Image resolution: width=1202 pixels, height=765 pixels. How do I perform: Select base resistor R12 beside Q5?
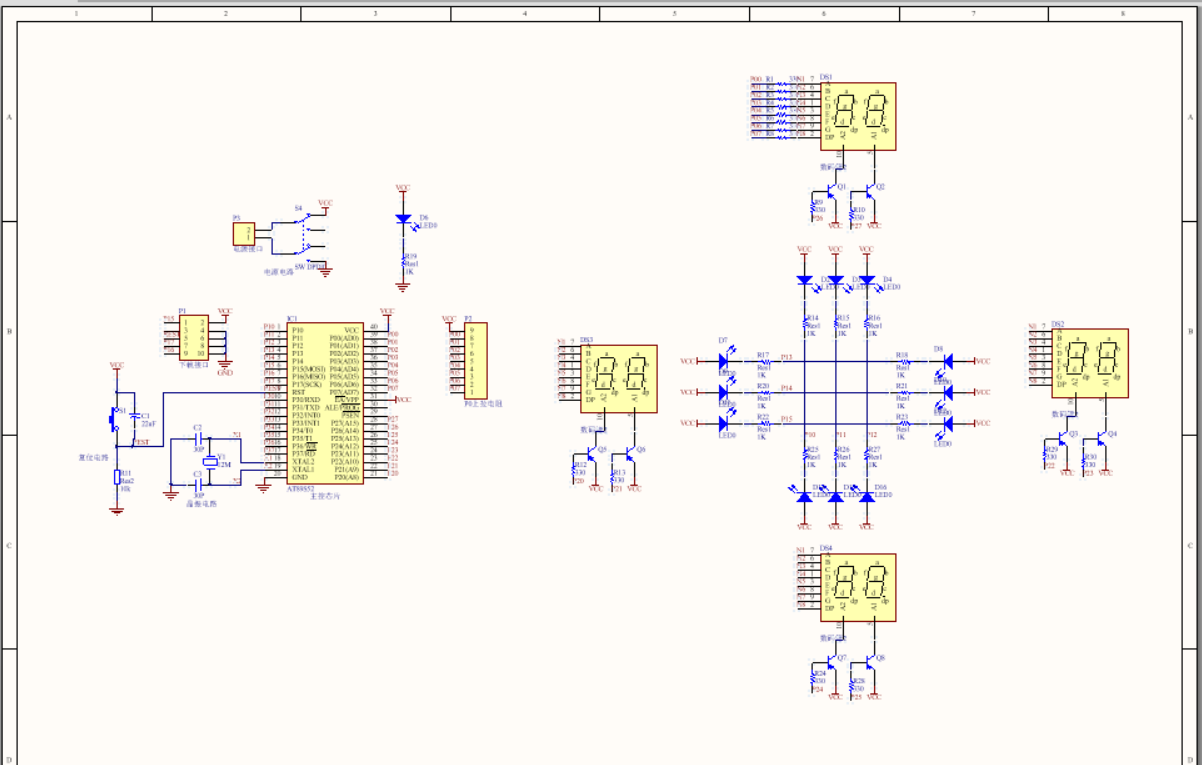coord(573,469)
